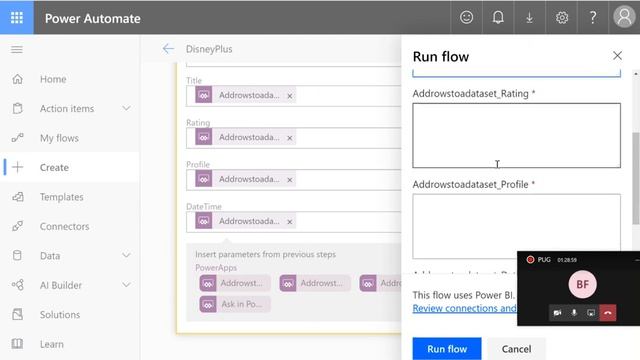This screenshot has height=360, width=640.
Task: Expand the Action items menu chevron
Action: [x=127, y=109]
